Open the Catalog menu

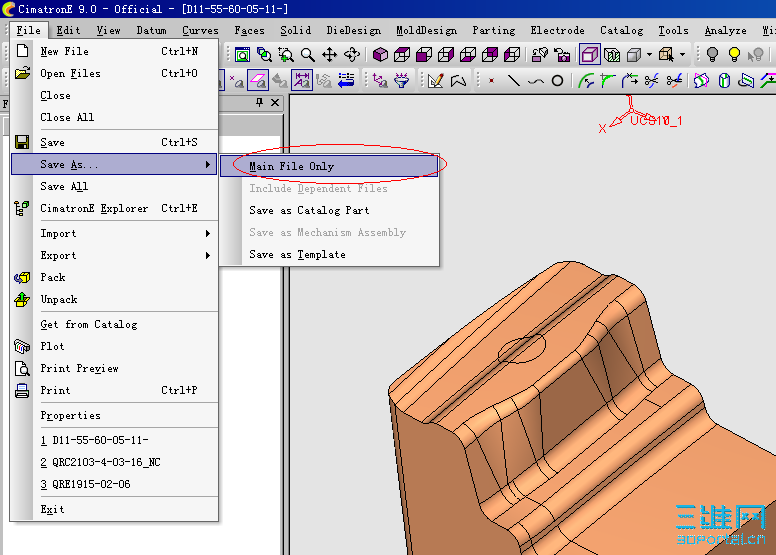pyautogui.click(x=621, y=30)
